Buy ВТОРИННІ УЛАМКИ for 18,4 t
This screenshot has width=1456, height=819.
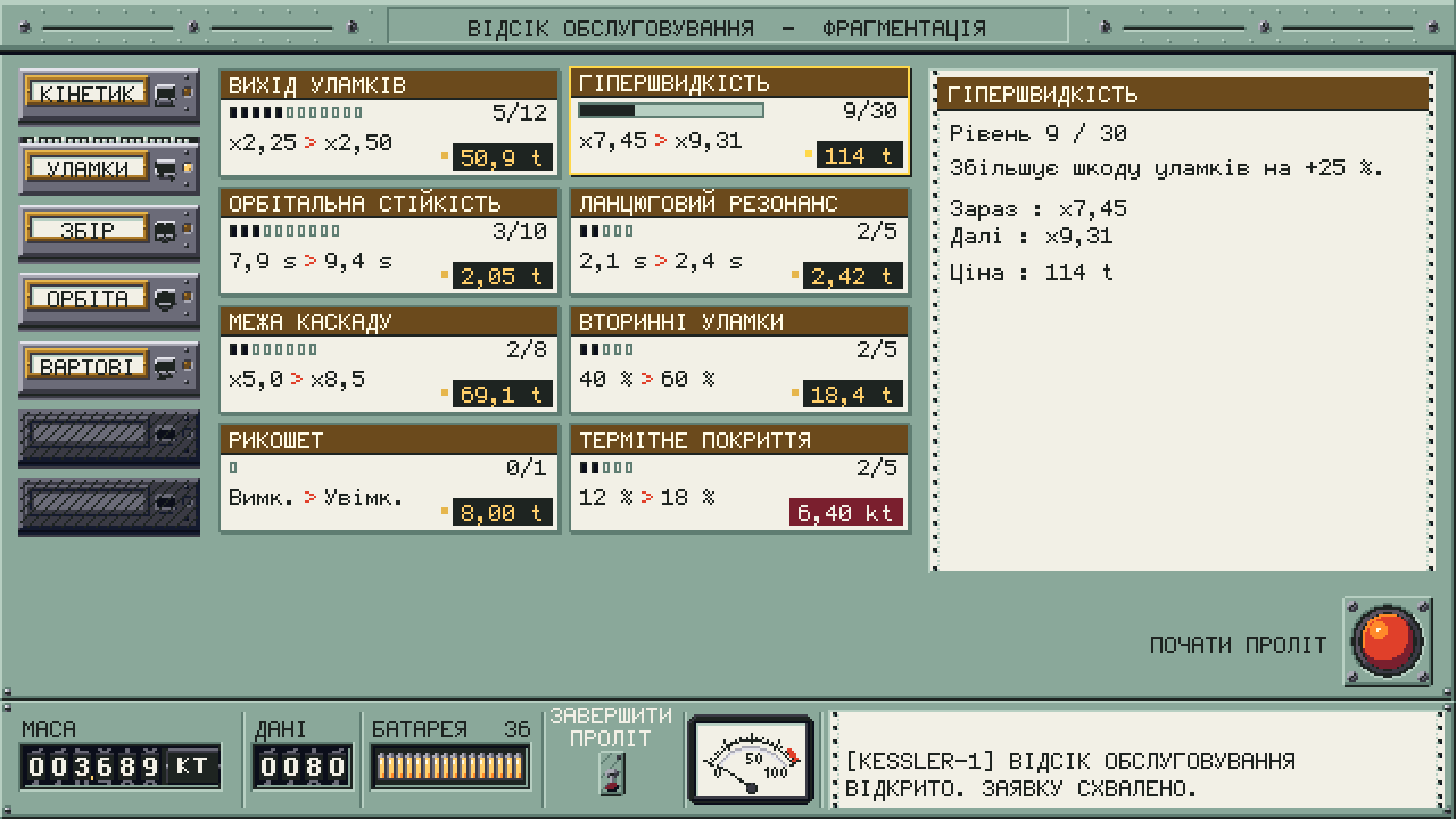[852, 394]
